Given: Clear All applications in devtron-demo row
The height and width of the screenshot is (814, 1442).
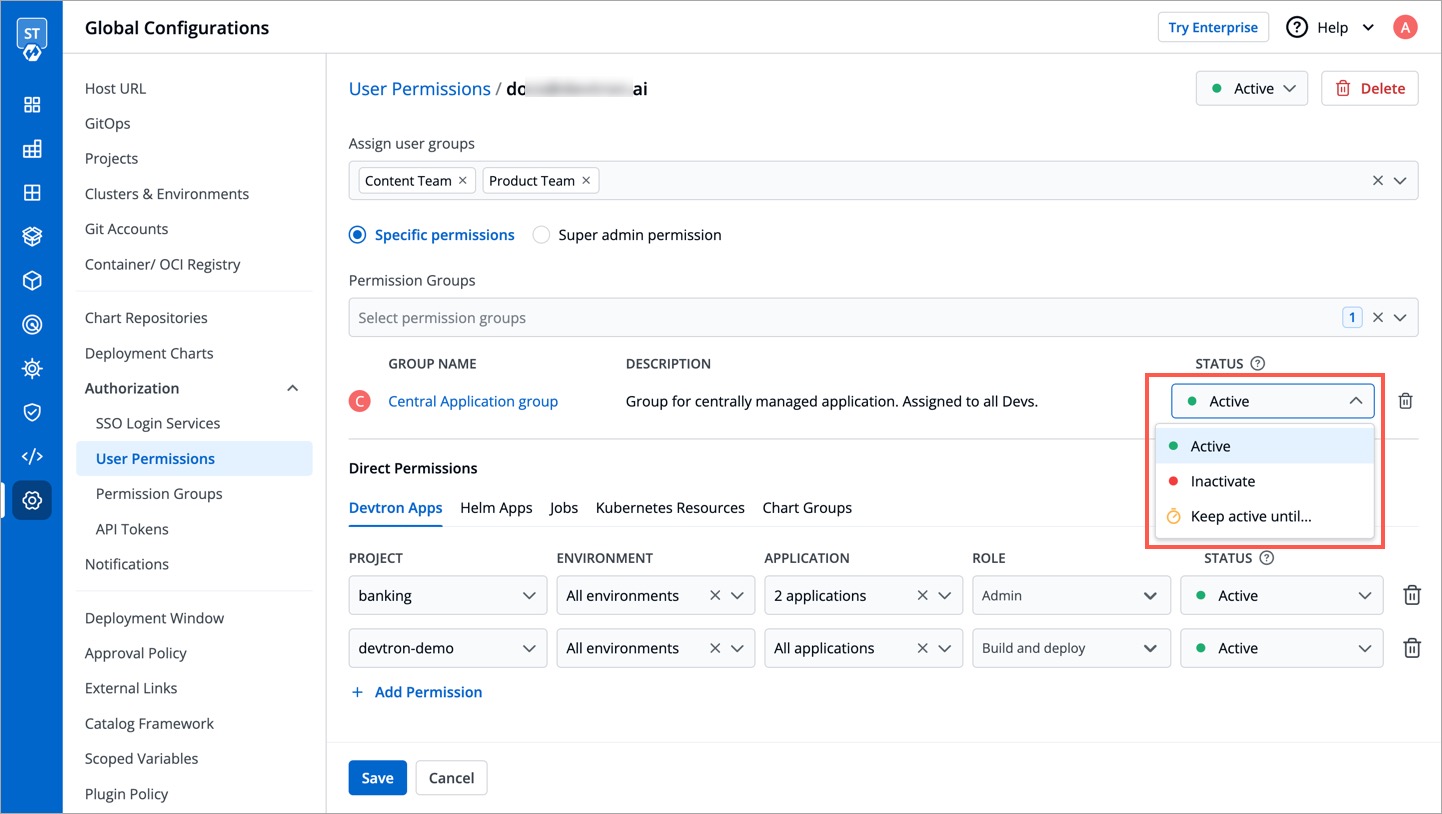Looking at the screenshot, I should pos(922,648).
